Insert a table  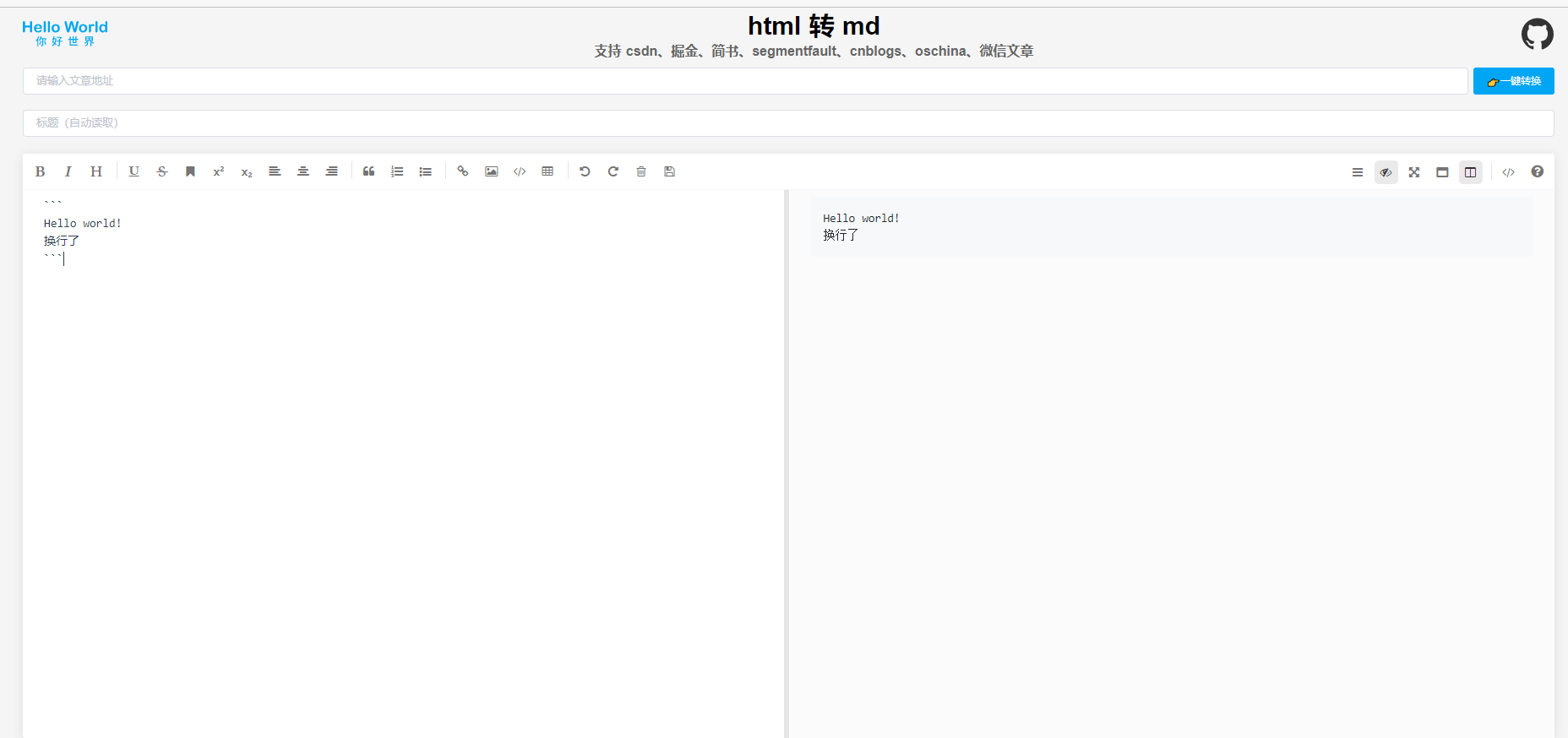(x=547, y=171)
